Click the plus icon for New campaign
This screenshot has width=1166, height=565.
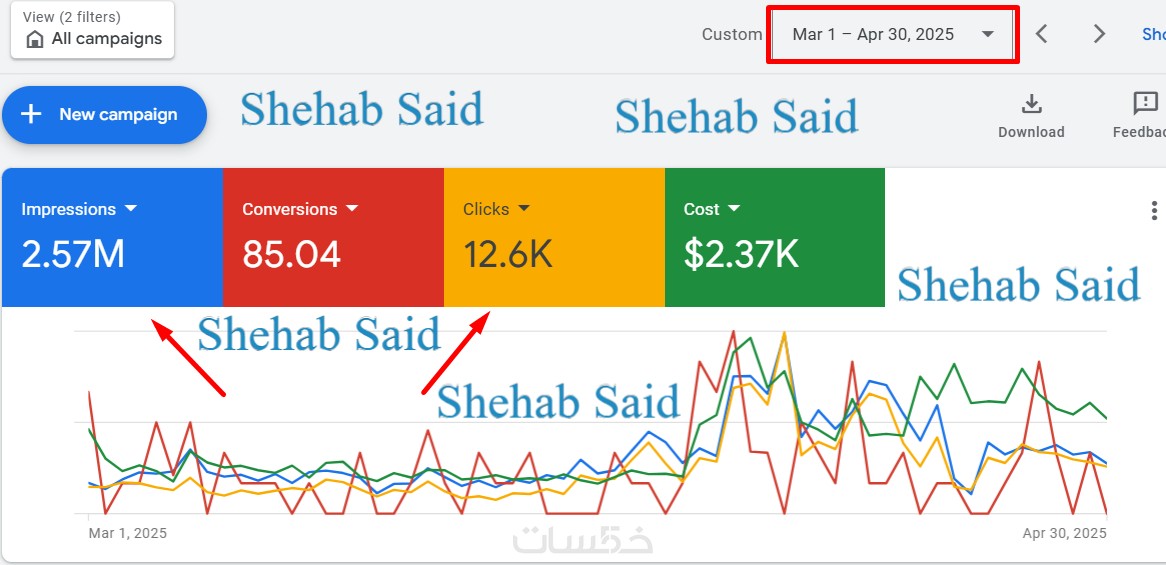pos(32,114)
